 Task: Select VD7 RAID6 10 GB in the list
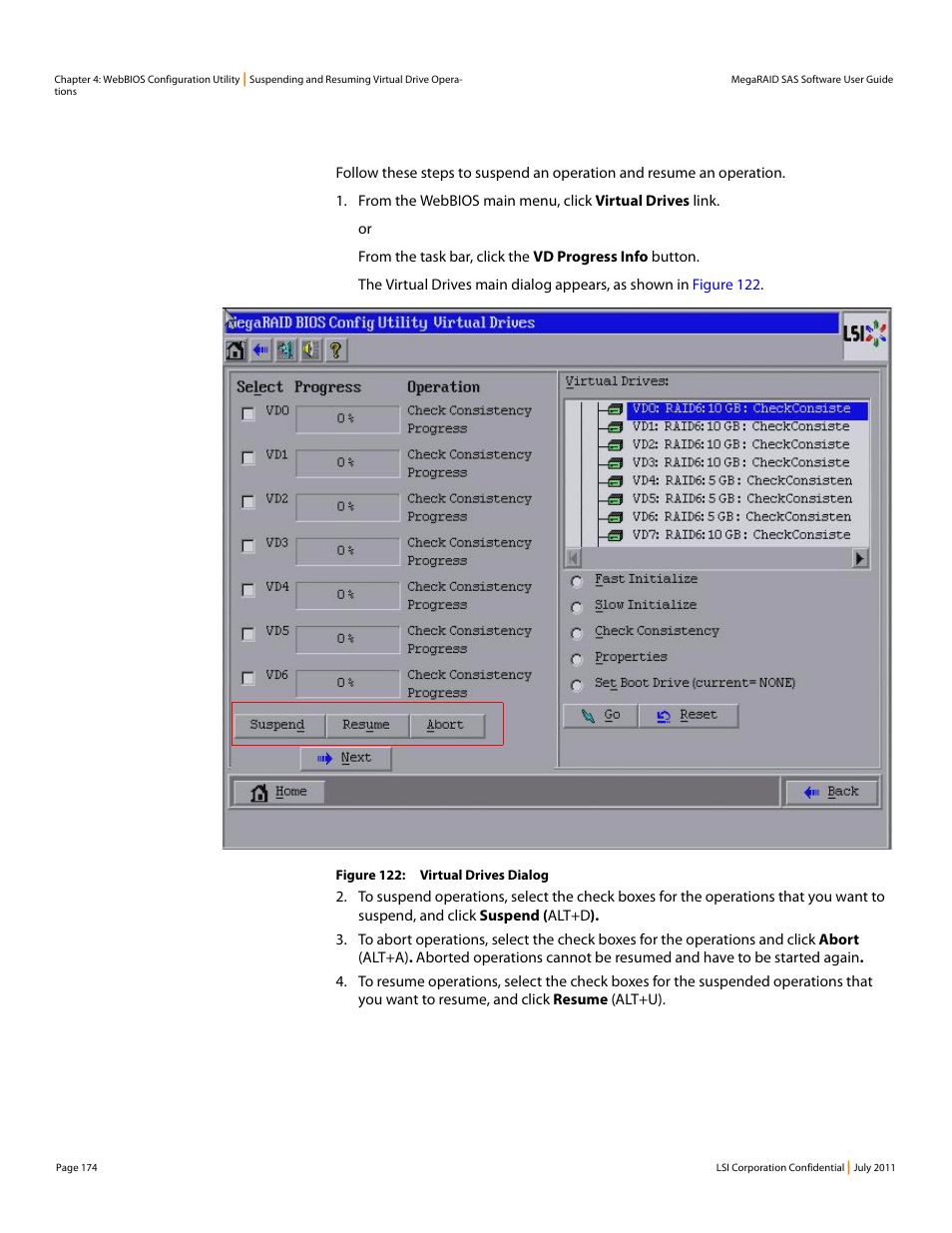(741, 535)
